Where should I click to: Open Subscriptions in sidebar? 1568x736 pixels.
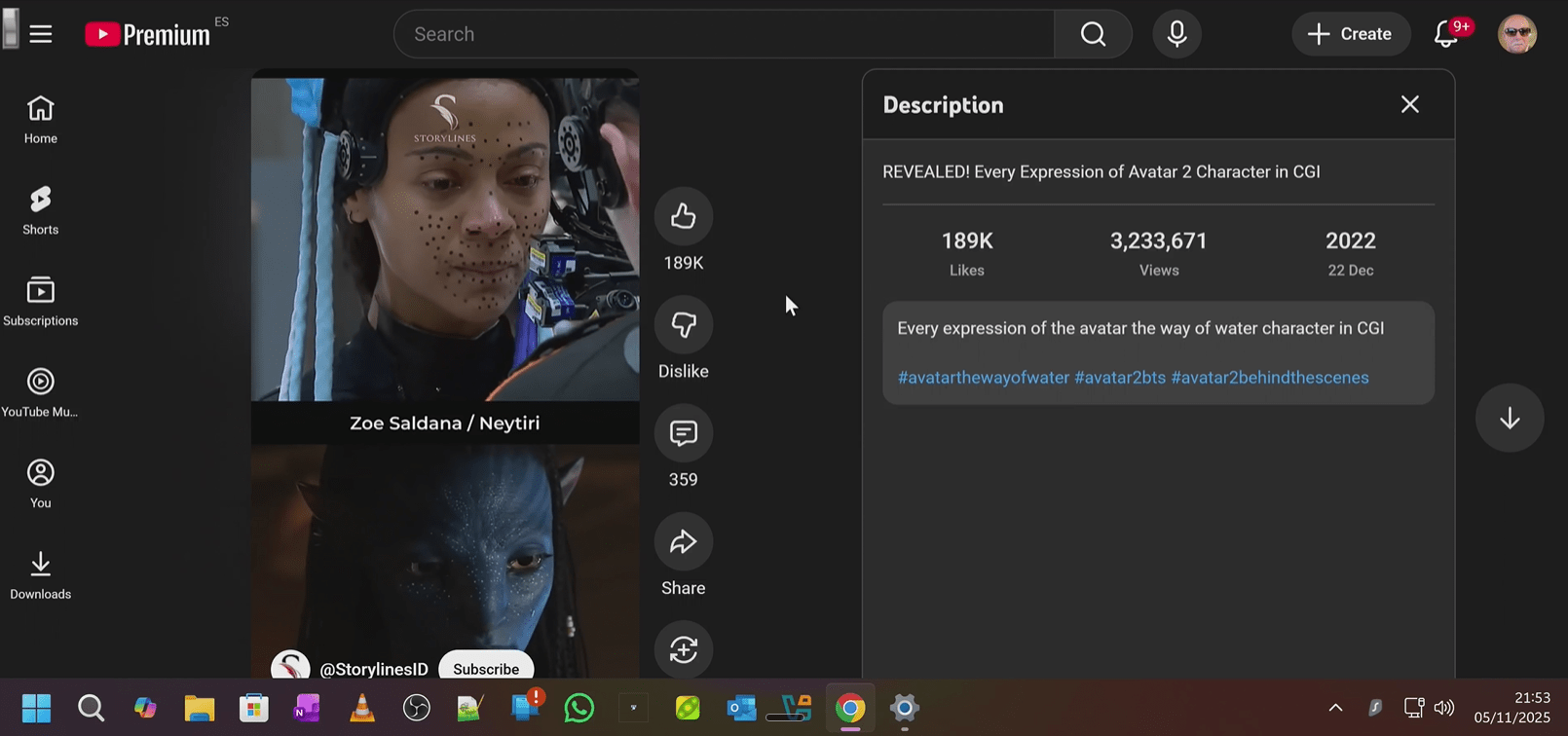tap(41, 301)
